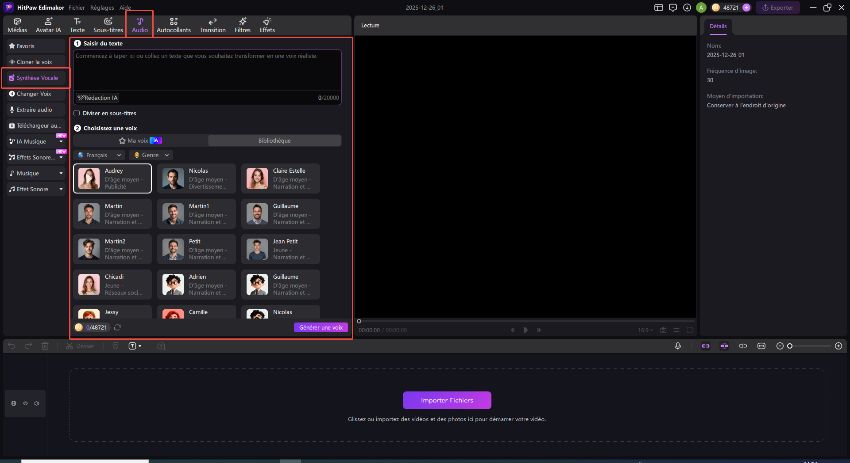
Task: Open the feedback message icon
Action: [x=673, y=8]
